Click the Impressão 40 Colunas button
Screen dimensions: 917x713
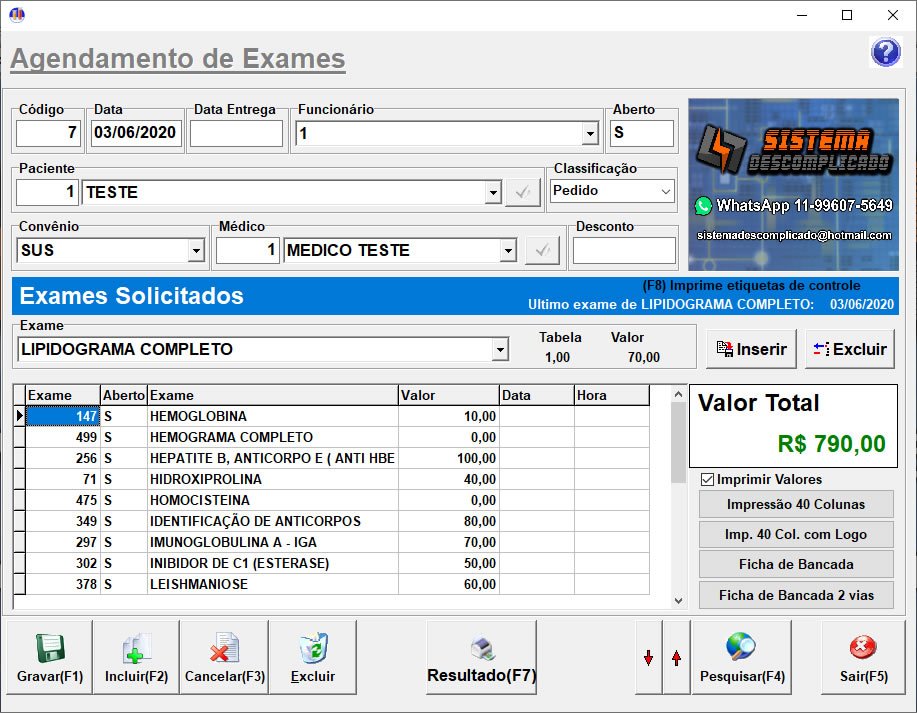pos(795,504)
